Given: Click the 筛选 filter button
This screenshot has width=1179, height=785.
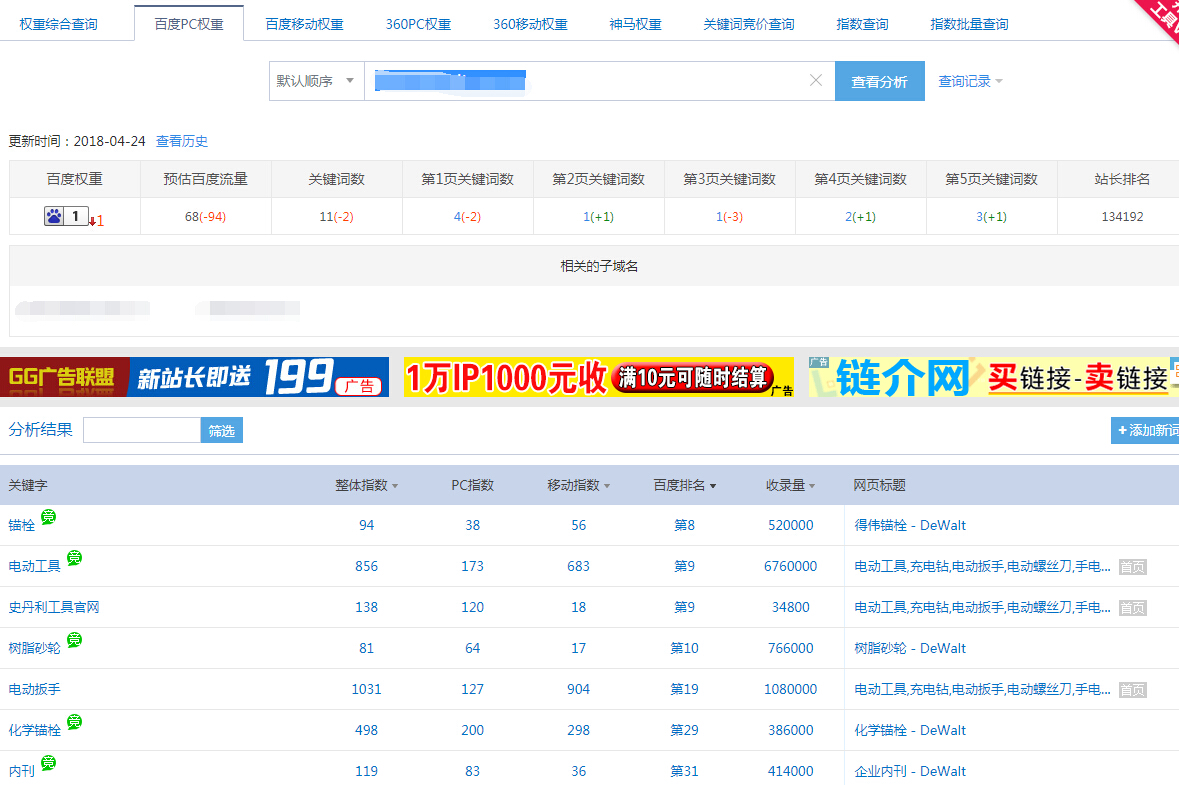Looking at the screenshot, I should click(x=221, y=430).
